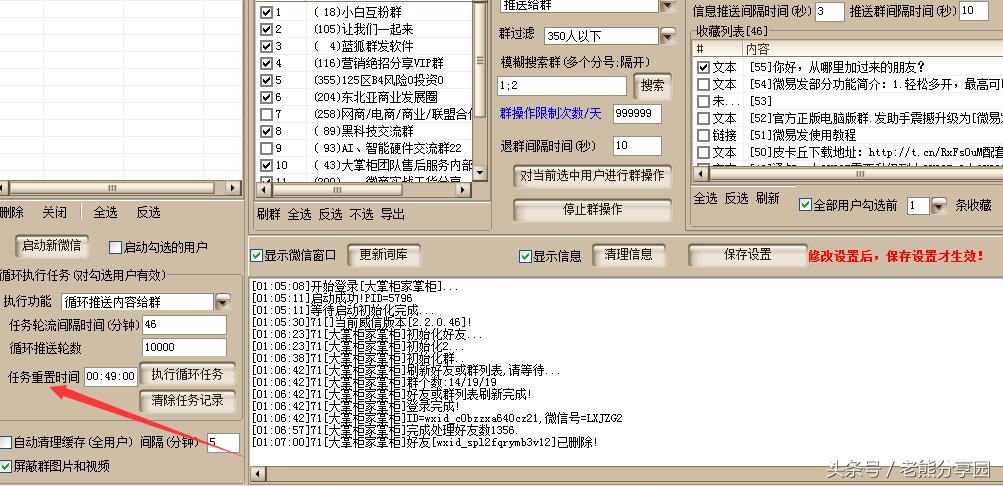This screenshot has height=486, width=1003.
Task: Select favorite row [50] 皮卡丘下载地址
Action: 848,152
